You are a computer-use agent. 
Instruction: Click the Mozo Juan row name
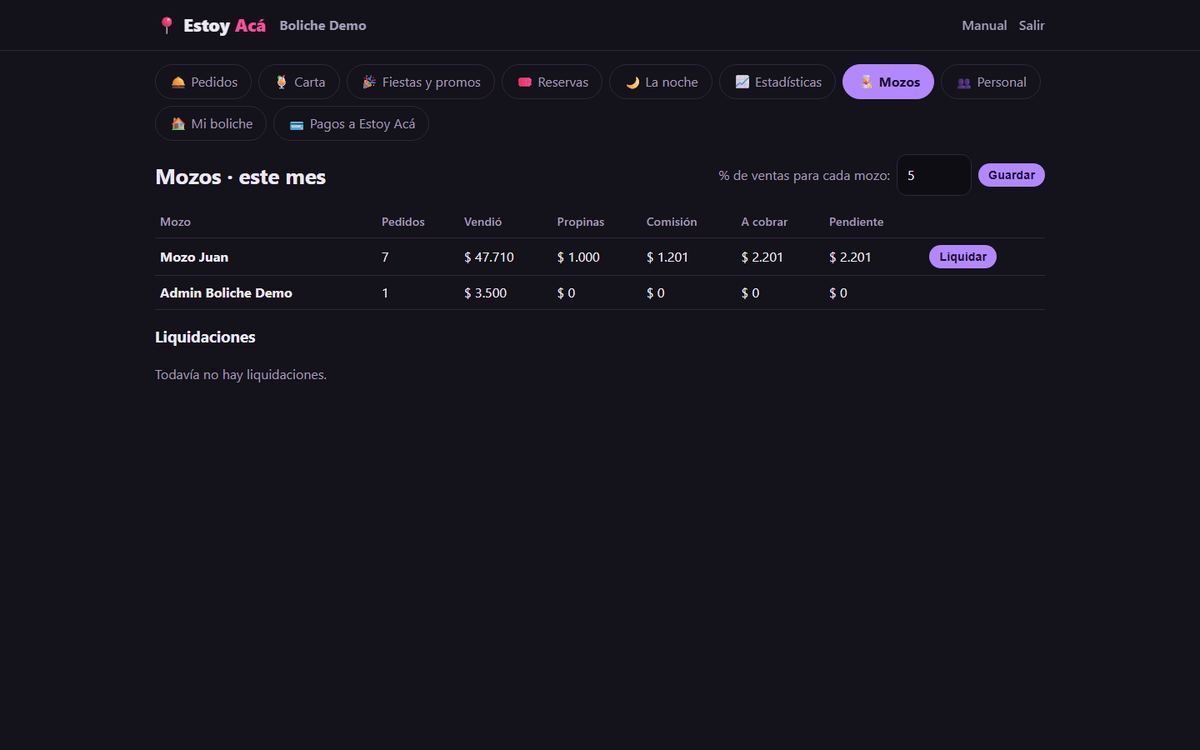(x=194, y=257)
